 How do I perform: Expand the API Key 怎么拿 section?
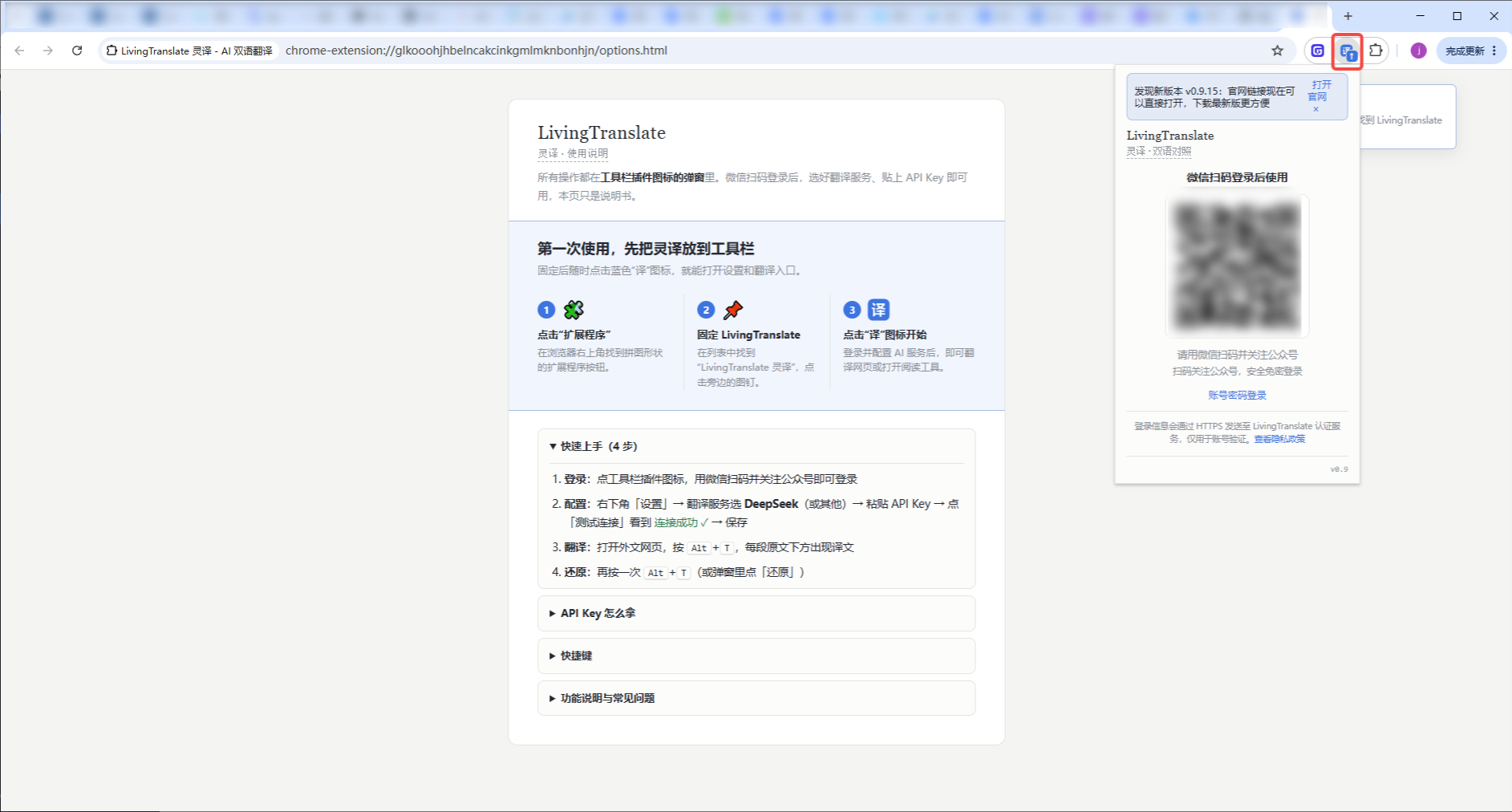click(x=756, y=613)
